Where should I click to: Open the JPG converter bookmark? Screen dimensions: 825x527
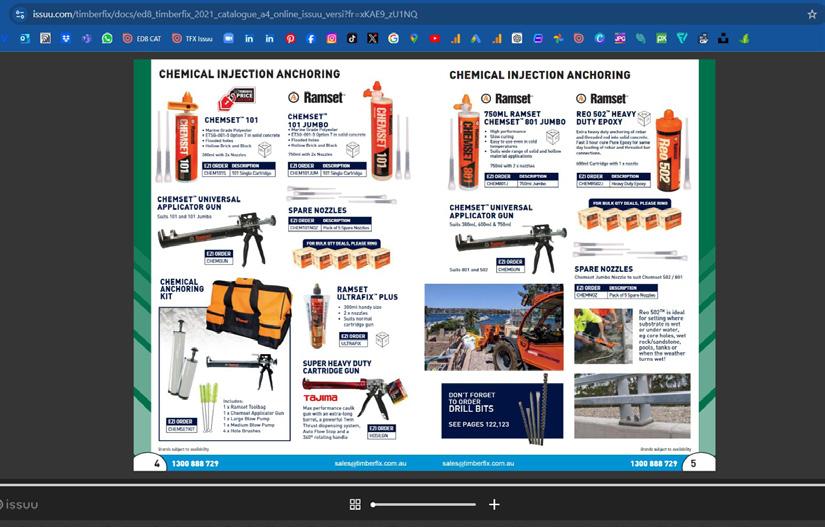pos(620,38)
